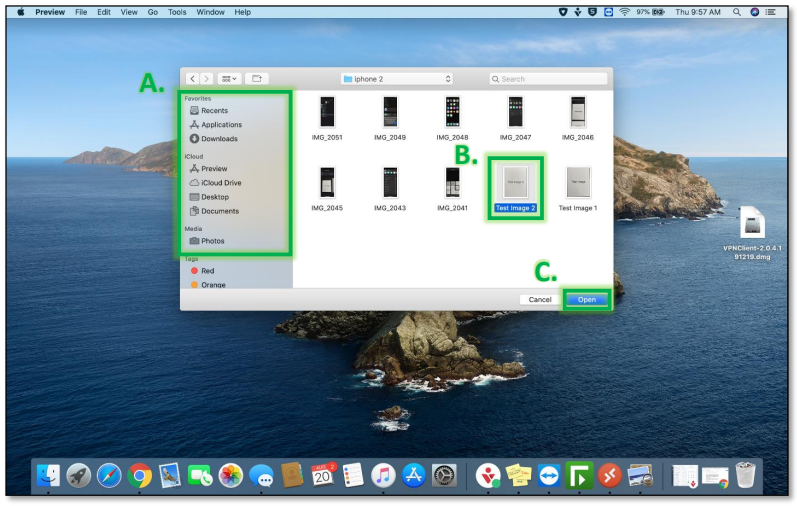Screen dimensions: 797x506
Task: Click into the Search field
Action: 550,78
